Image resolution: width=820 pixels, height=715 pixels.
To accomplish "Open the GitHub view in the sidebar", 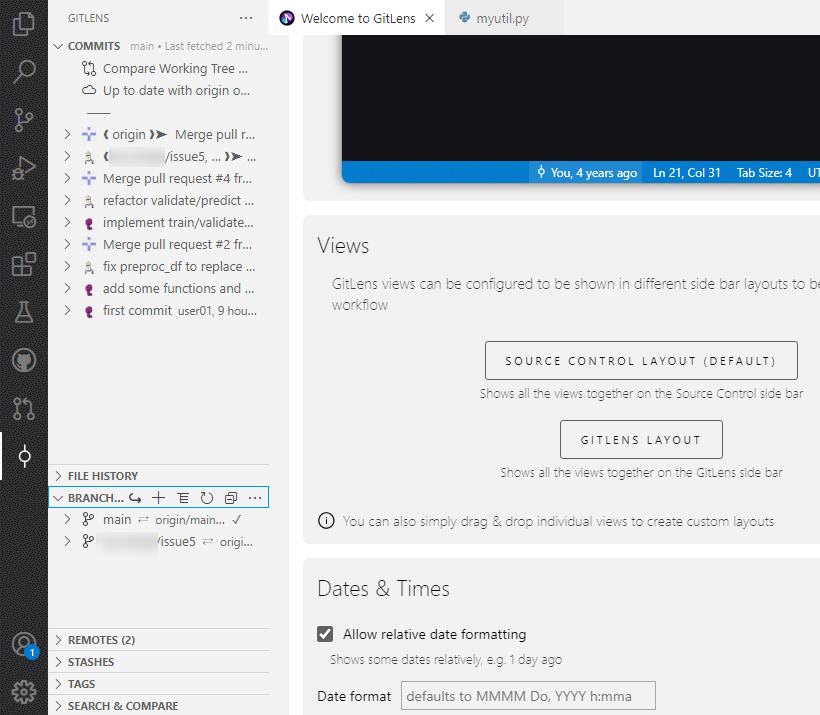I will coord(23,360).
